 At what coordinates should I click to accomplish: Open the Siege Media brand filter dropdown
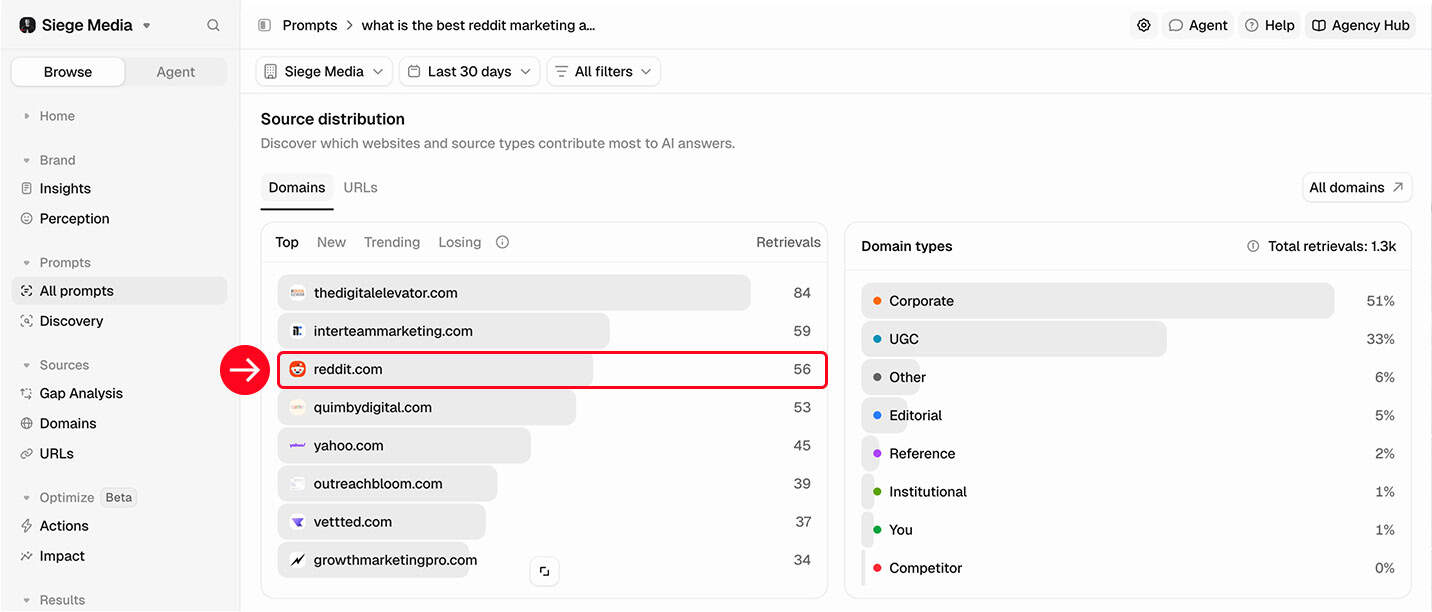point(324,71)
